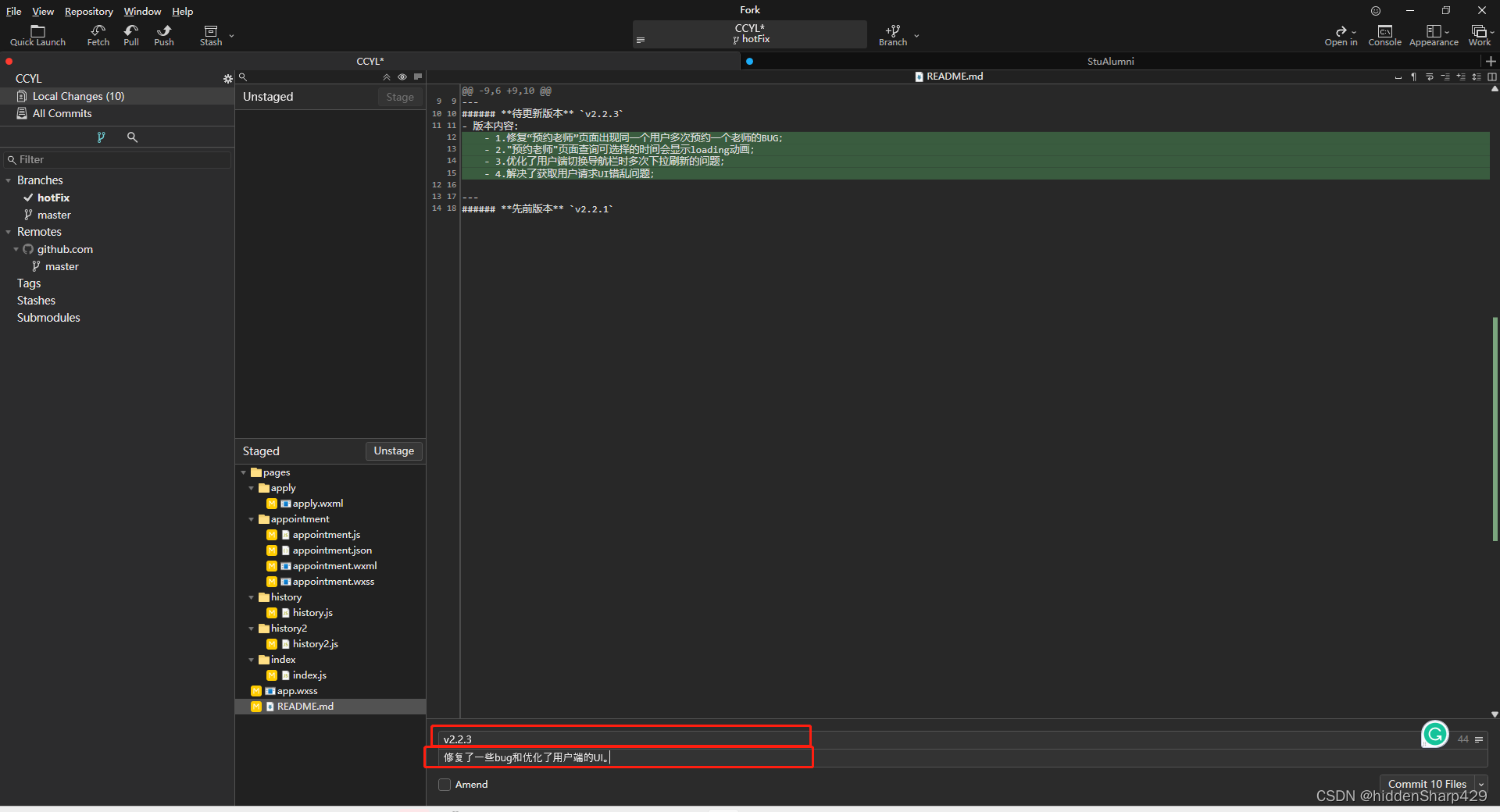Toggle eye icon to show ignored files
This screenshot has width=1500, height=812.
coord(402,77)
